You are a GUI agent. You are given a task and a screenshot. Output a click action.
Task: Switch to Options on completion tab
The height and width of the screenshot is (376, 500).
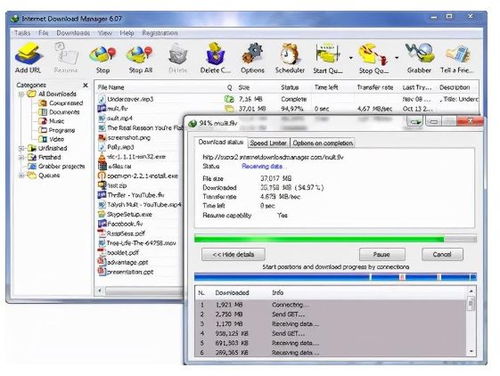pos(323,143)
